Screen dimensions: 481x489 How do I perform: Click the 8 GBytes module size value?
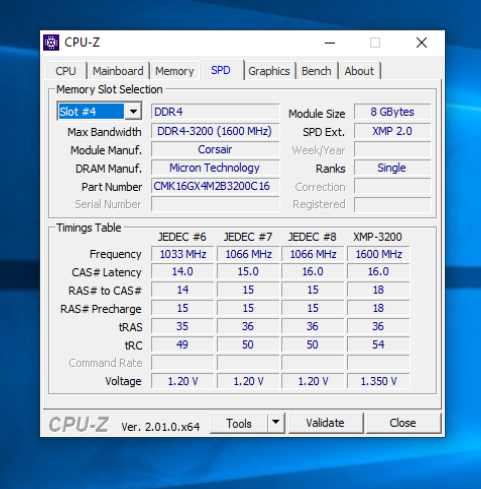[392, 112]
